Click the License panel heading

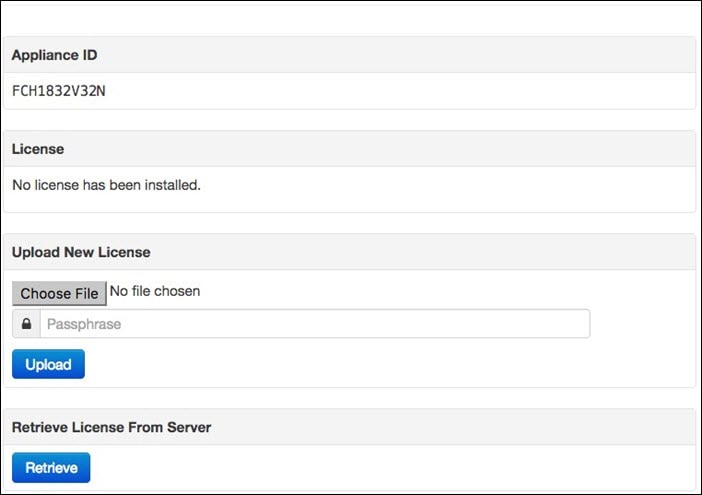point(38,149)
